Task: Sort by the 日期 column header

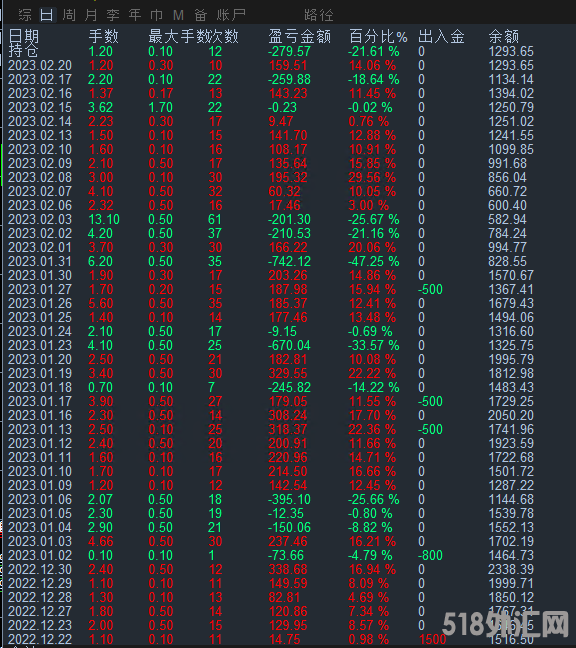Action: [24, 36]
